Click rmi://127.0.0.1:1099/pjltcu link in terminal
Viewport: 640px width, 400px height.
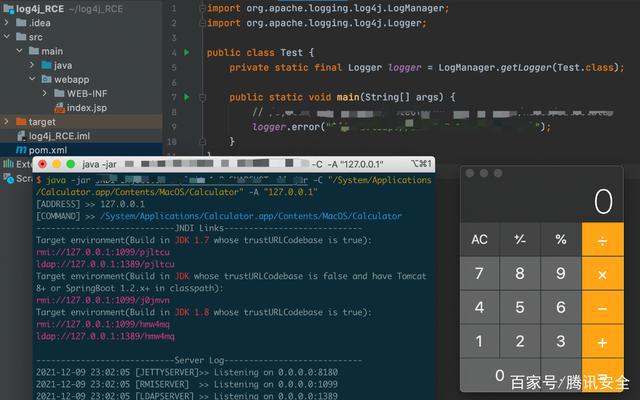[103, 252]
